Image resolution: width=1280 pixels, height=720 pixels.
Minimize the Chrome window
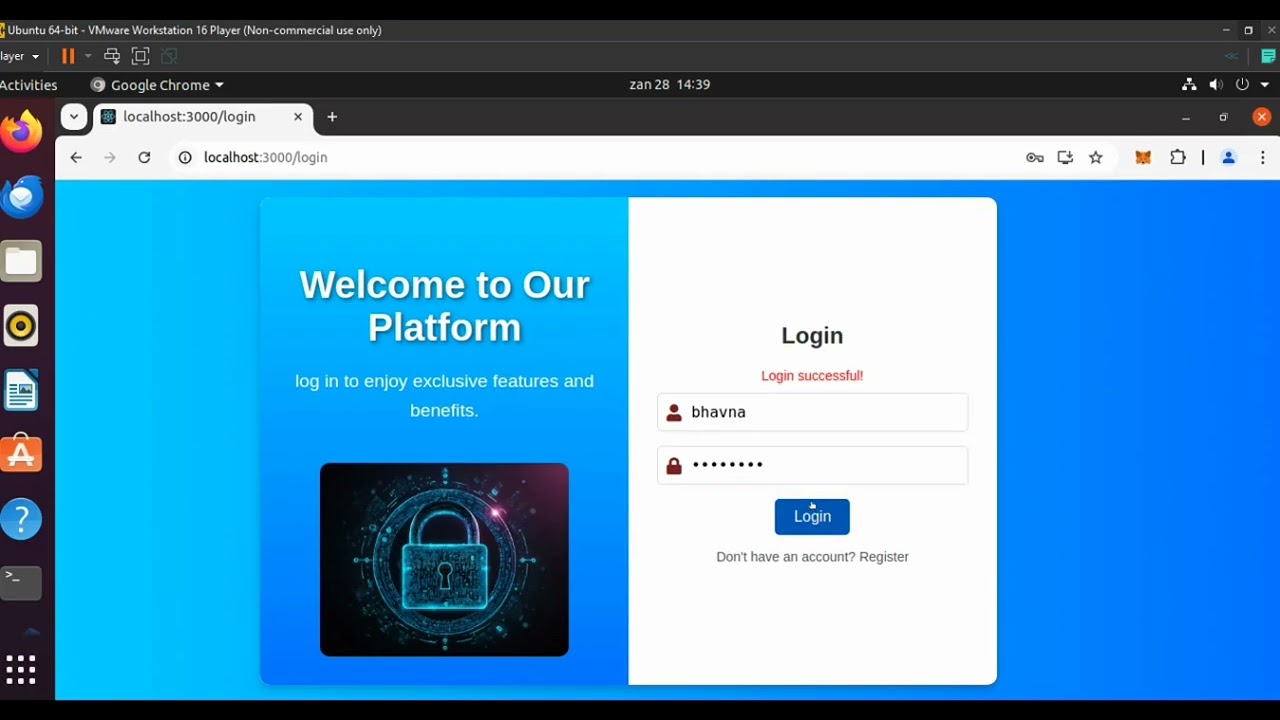[1186, 117]
